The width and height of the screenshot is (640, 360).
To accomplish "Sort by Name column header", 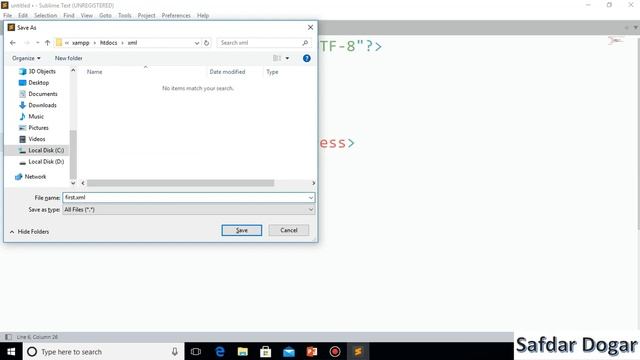I will (x=95, y=72).
